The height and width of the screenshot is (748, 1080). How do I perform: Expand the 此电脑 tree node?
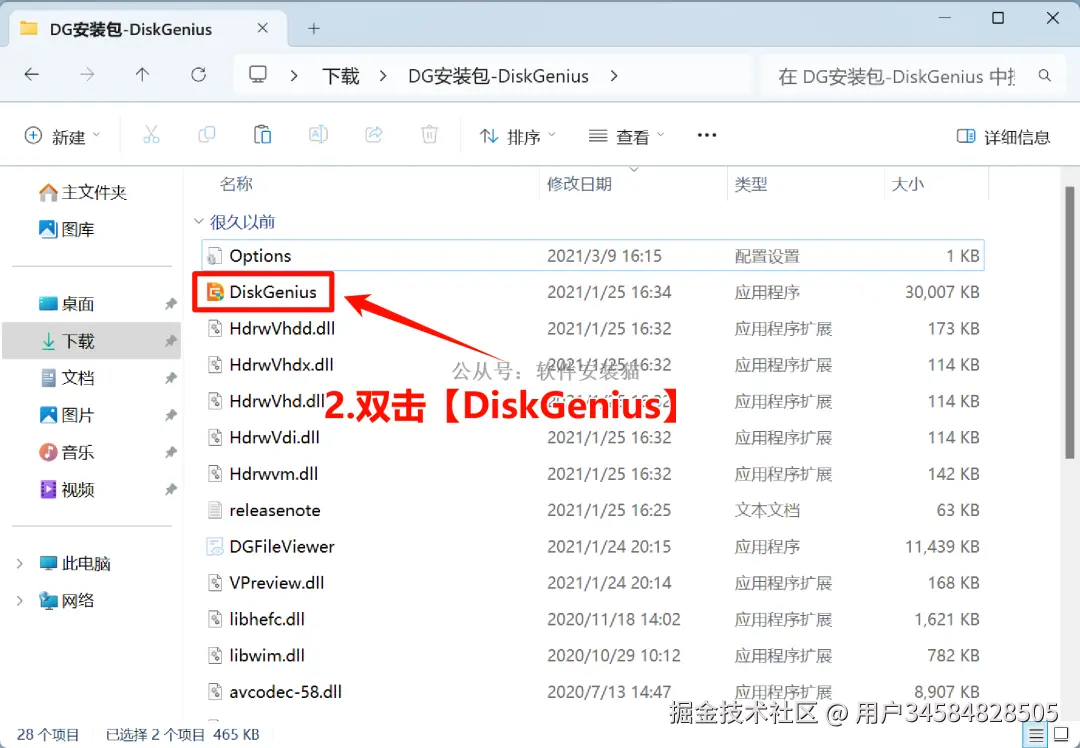pyautogui.click(x=19, y=563)
